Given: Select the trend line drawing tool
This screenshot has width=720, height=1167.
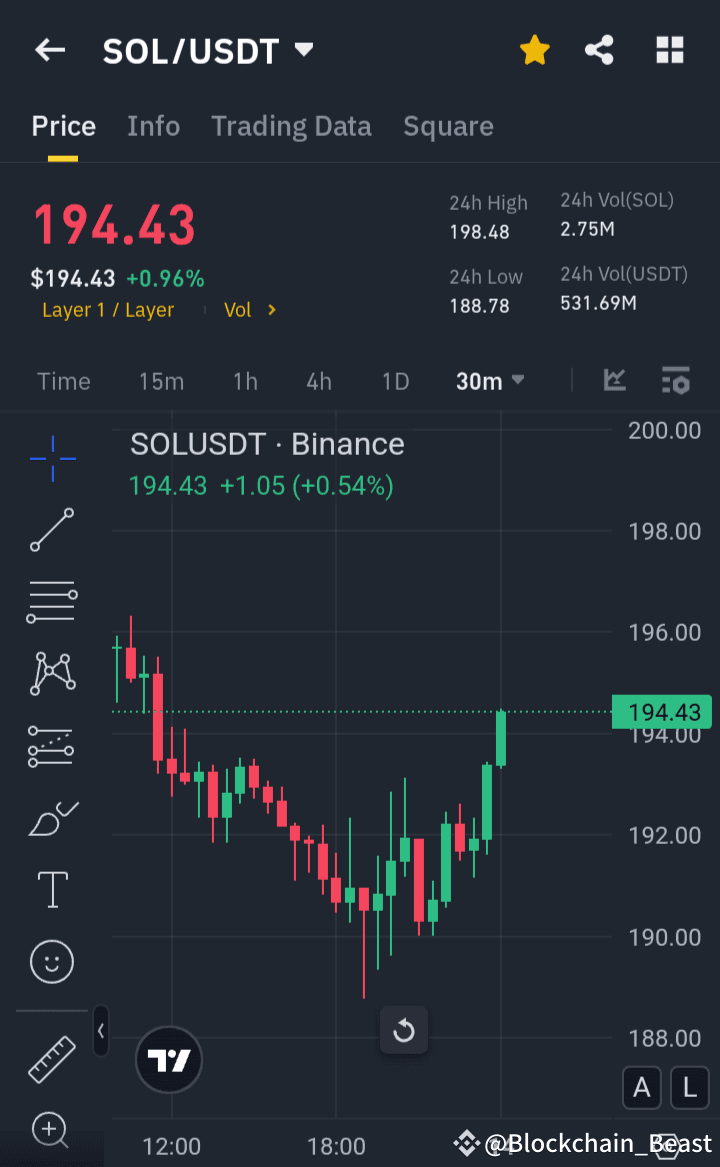Looking at the screenshot, I should 51,530.
